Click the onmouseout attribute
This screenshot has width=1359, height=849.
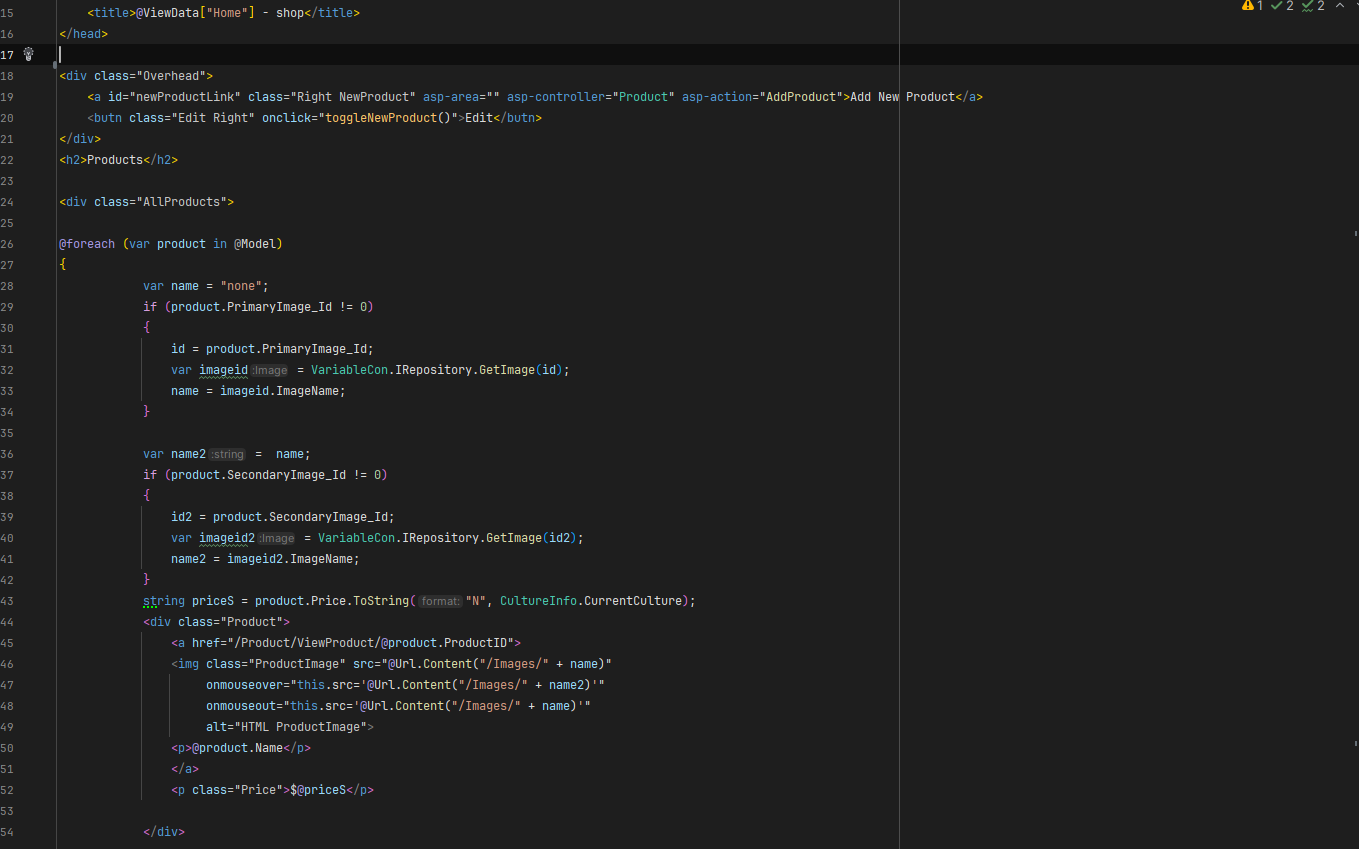[x=241, y=706]
